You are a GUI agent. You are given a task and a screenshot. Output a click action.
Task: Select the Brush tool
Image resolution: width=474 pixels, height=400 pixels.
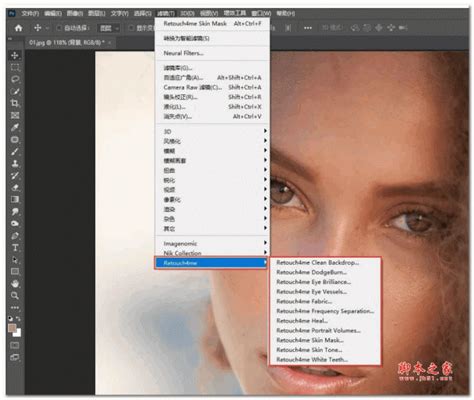point(15,152)
